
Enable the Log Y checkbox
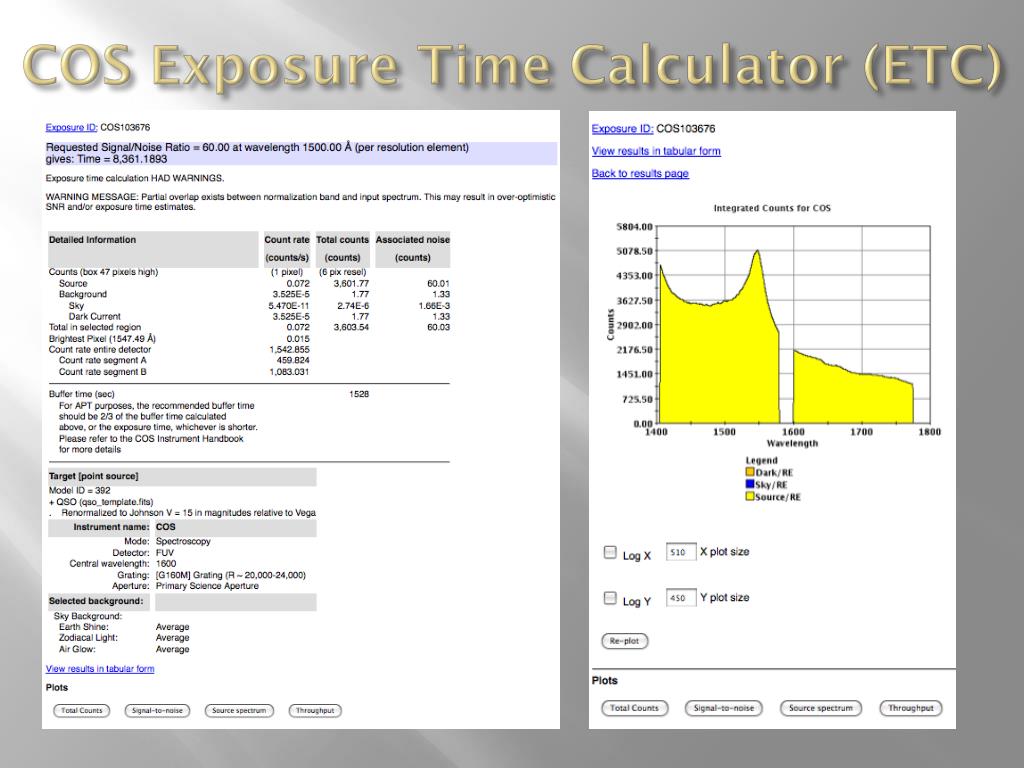pos(610,598)
